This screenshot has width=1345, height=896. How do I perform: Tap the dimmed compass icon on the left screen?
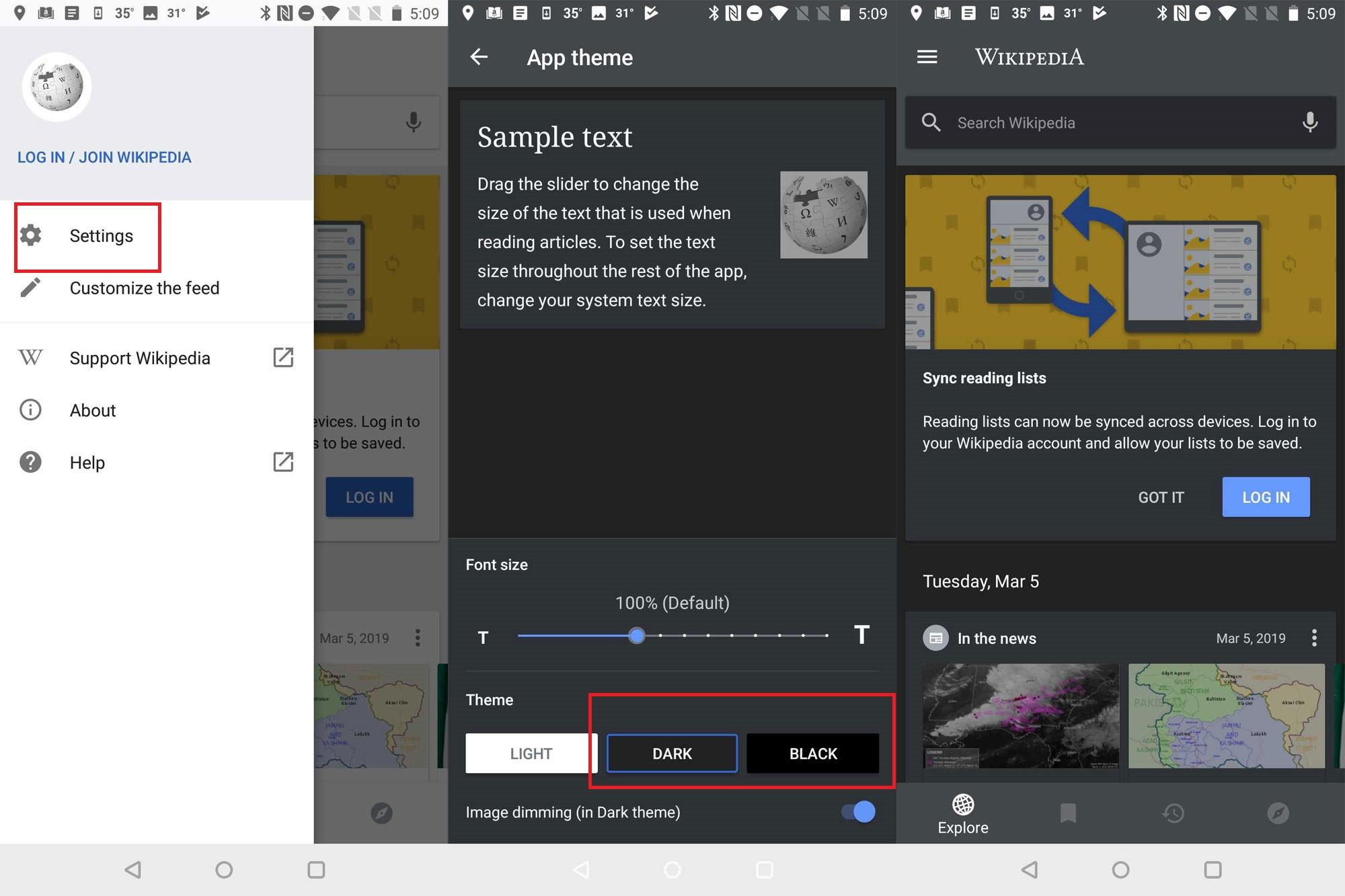[x=381, y=813]
